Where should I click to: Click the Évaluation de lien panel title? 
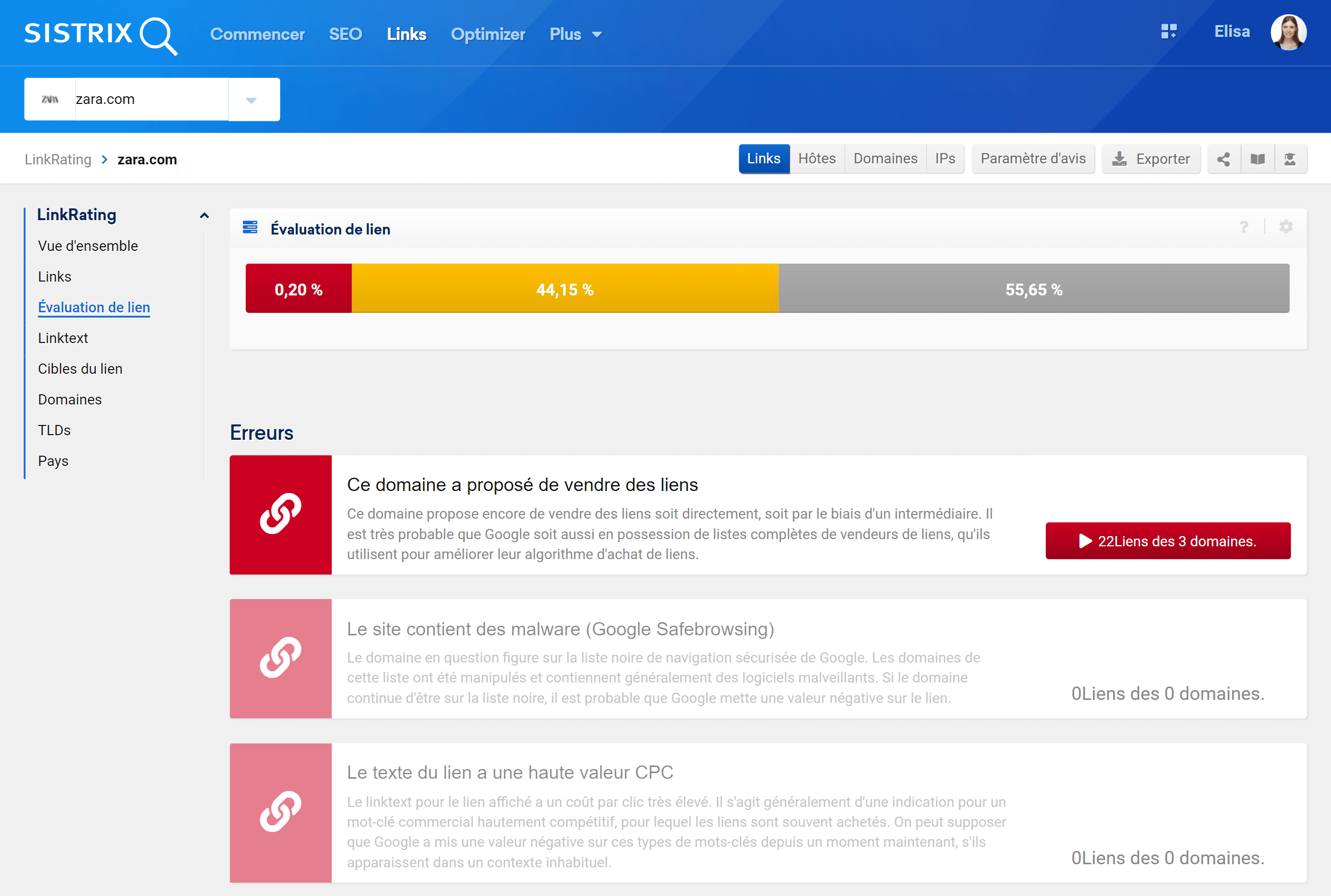pos(330,229)
